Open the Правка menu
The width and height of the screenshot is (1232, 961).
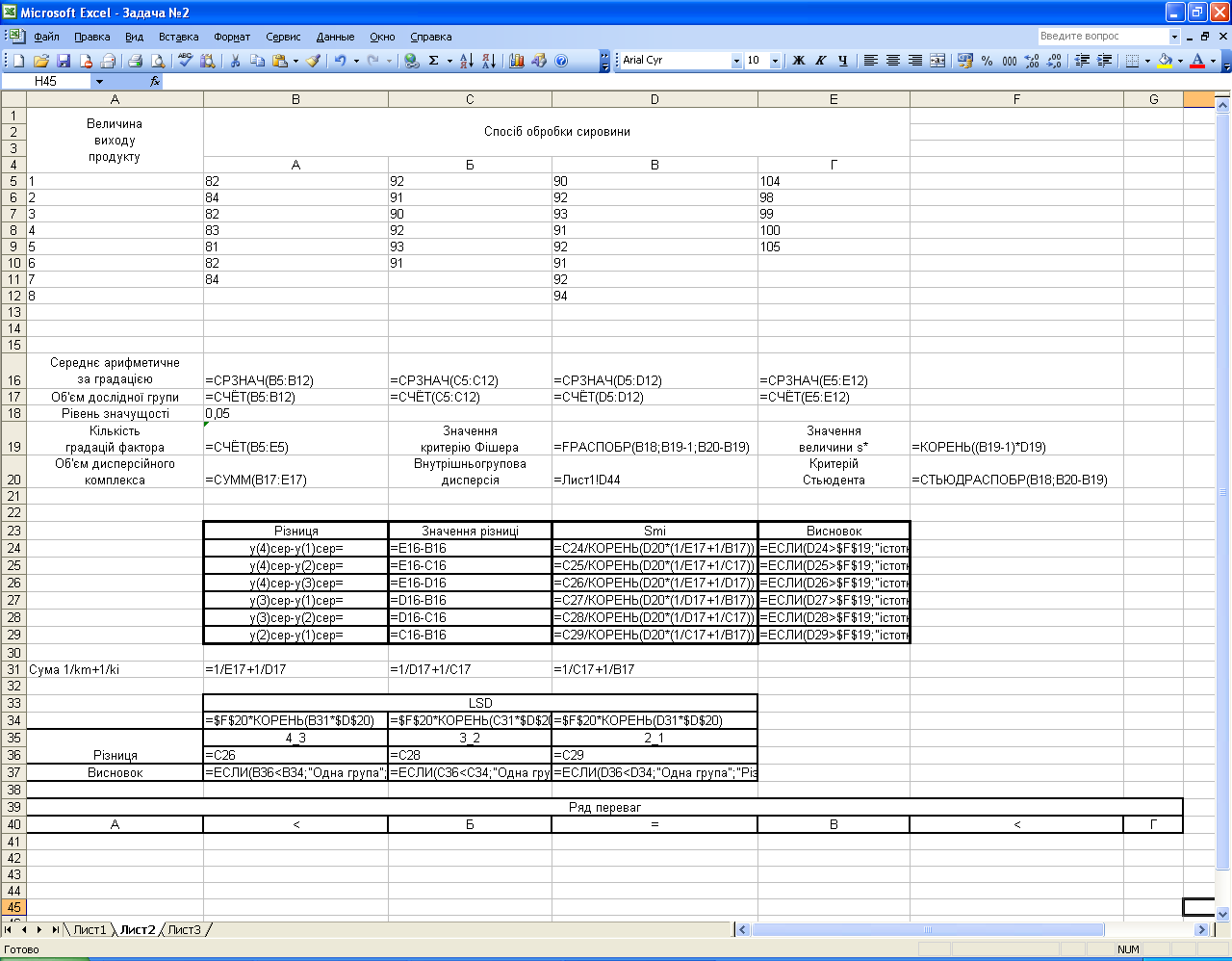91,37
